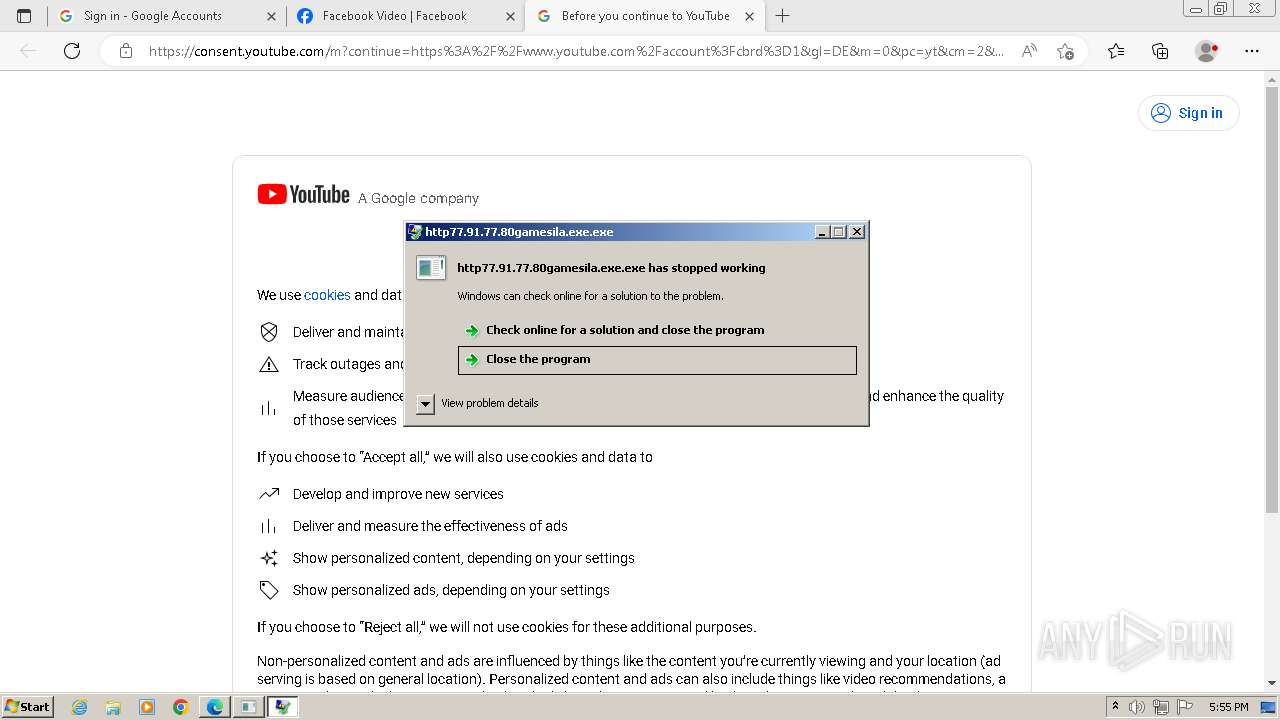Image resolution: width=1280 pixels, height=720 pixels.
Task: Minimize the browser window
Action: (1196, 9)
